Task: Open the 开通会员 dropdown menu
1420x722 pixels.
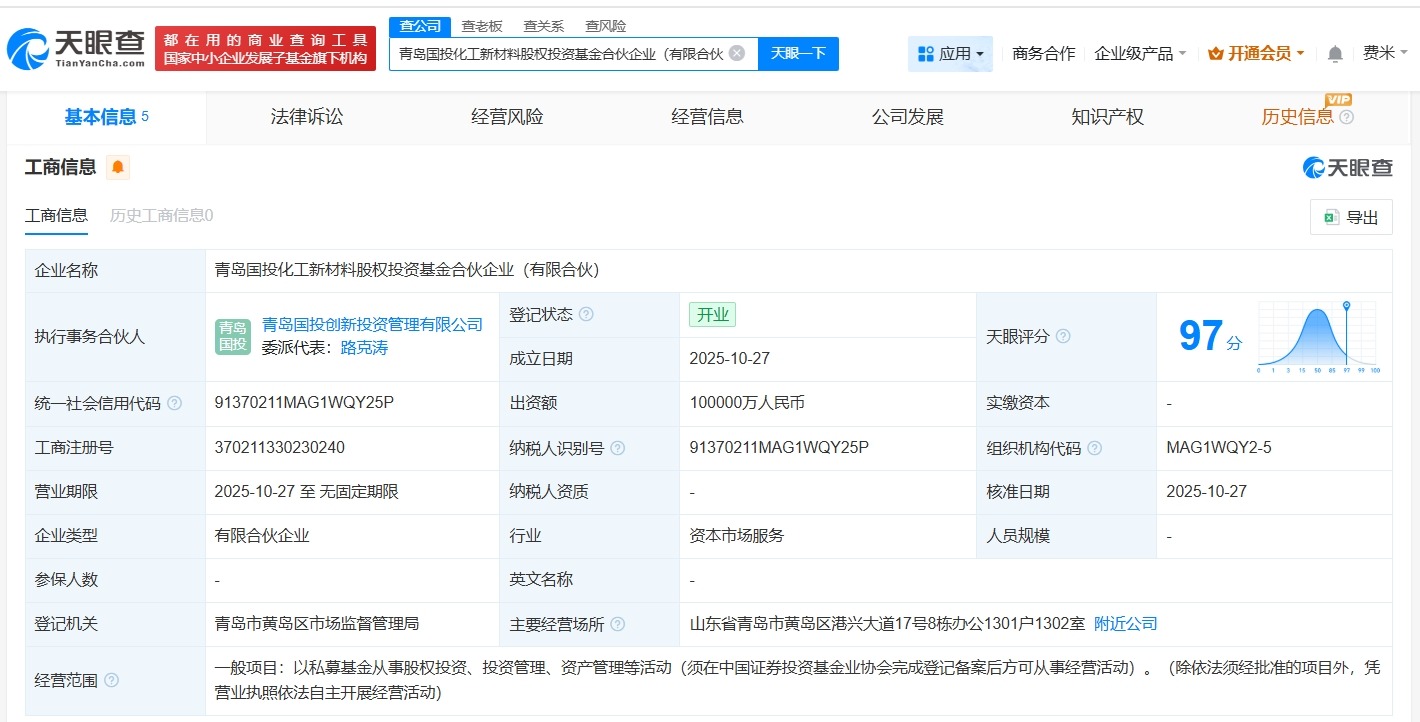Action: (1255, 53)
